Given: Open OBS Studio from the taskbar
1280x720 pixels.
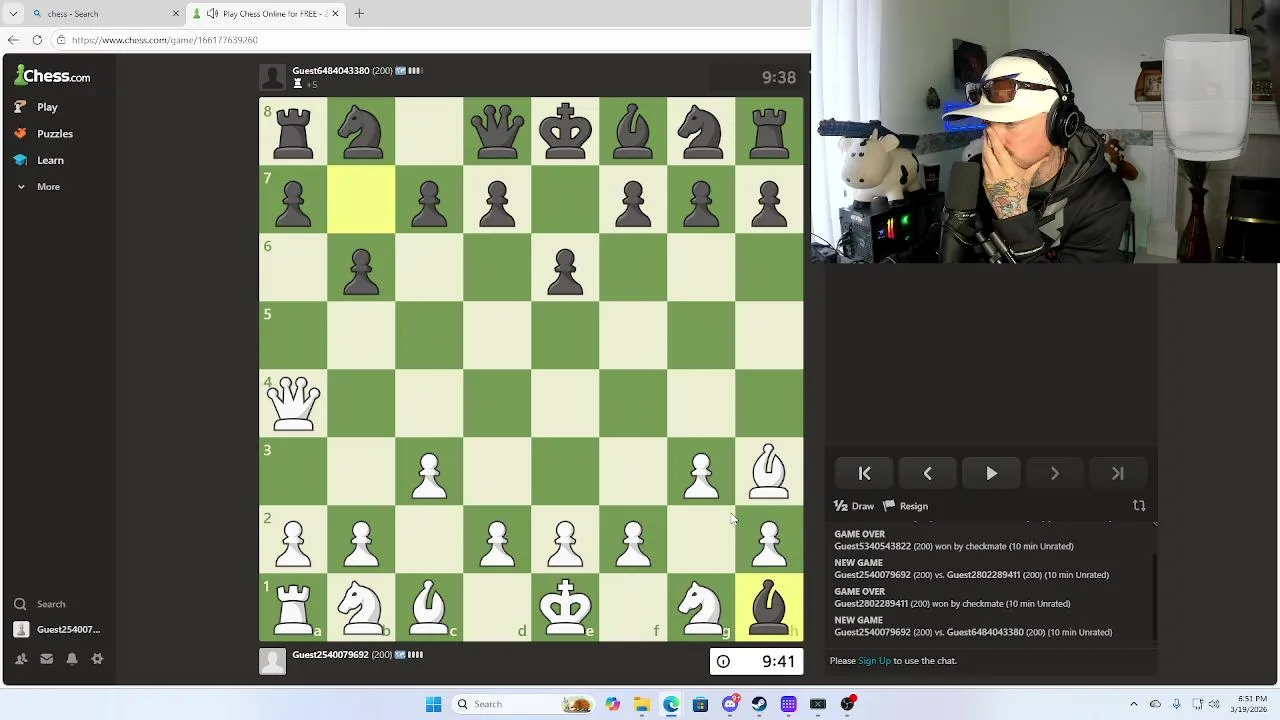Looking at the screenshot, I should [848, 704].
